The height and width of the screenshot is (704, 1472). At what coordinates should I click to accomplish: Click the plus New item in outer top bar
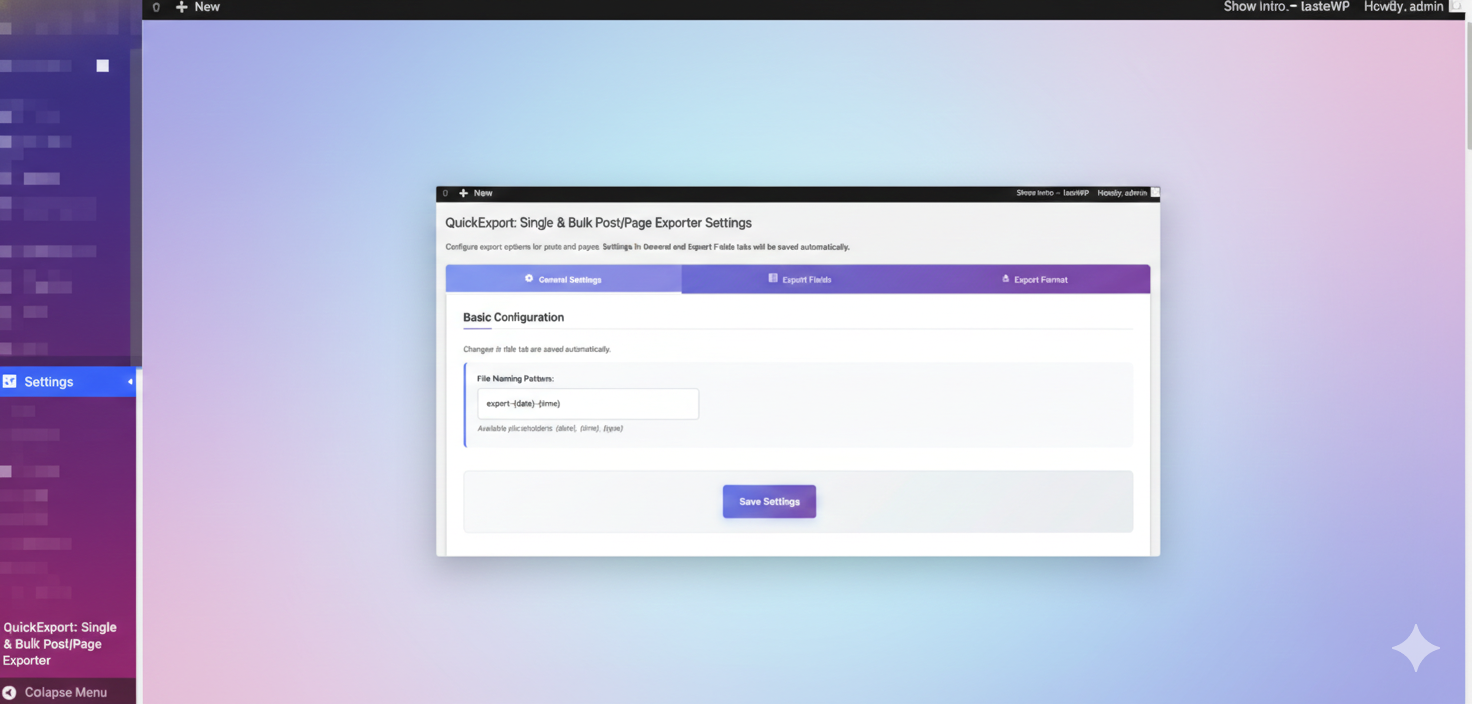coord(198,7)
